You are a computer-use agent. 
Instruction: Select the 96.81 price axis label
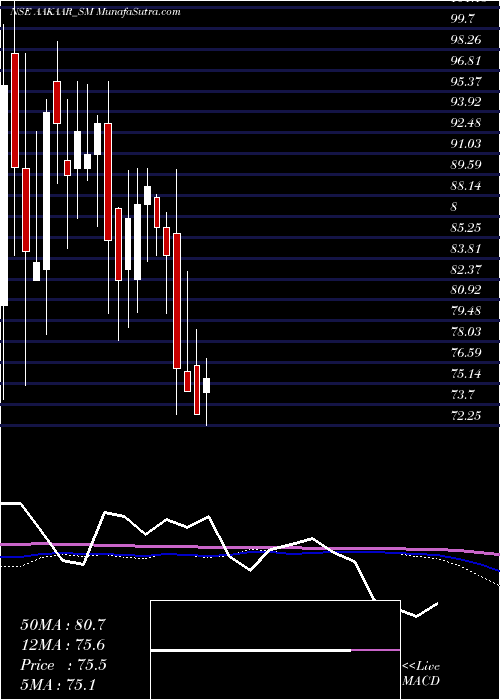pos(466,60)
